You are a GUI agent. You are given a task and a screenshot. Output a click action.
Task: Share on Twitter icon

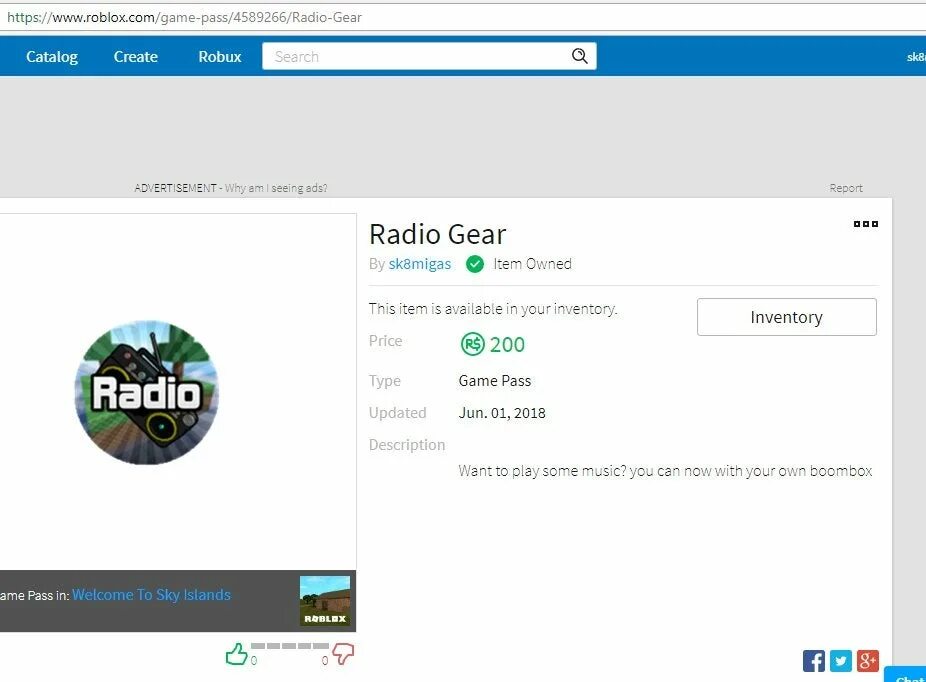(x=841, y=661)
